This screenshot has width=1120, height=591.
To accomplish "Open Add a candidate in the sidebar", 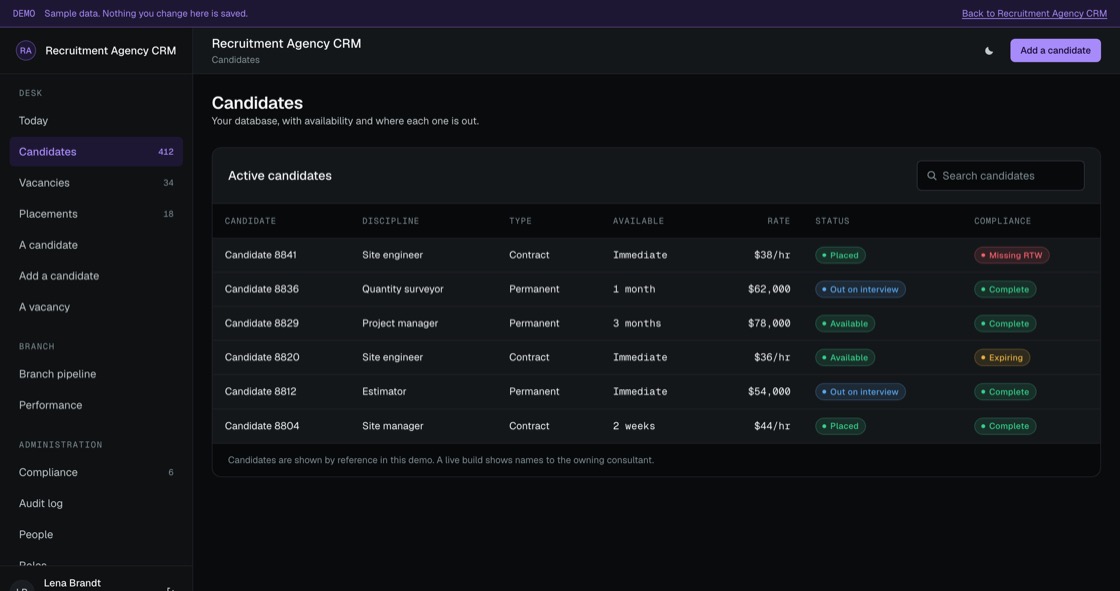I will pos(96,276).
